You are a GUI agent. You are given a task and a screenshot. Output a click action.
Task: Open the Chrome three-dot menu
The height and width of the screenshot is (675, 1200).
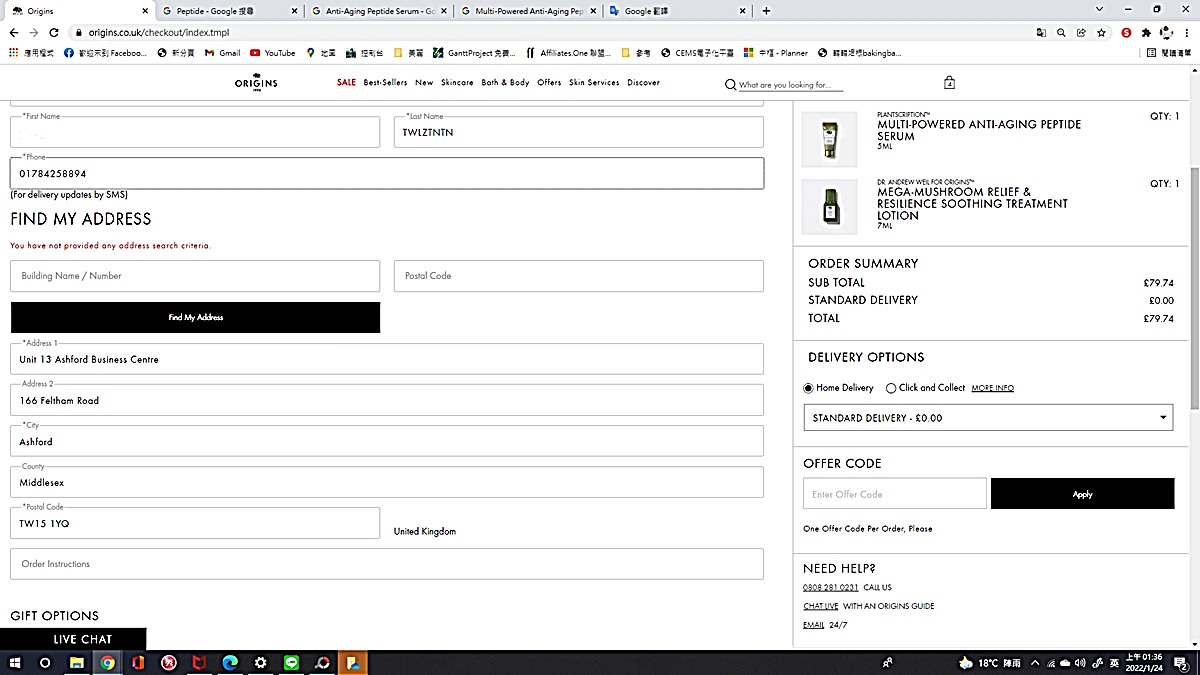point(1188,32)
